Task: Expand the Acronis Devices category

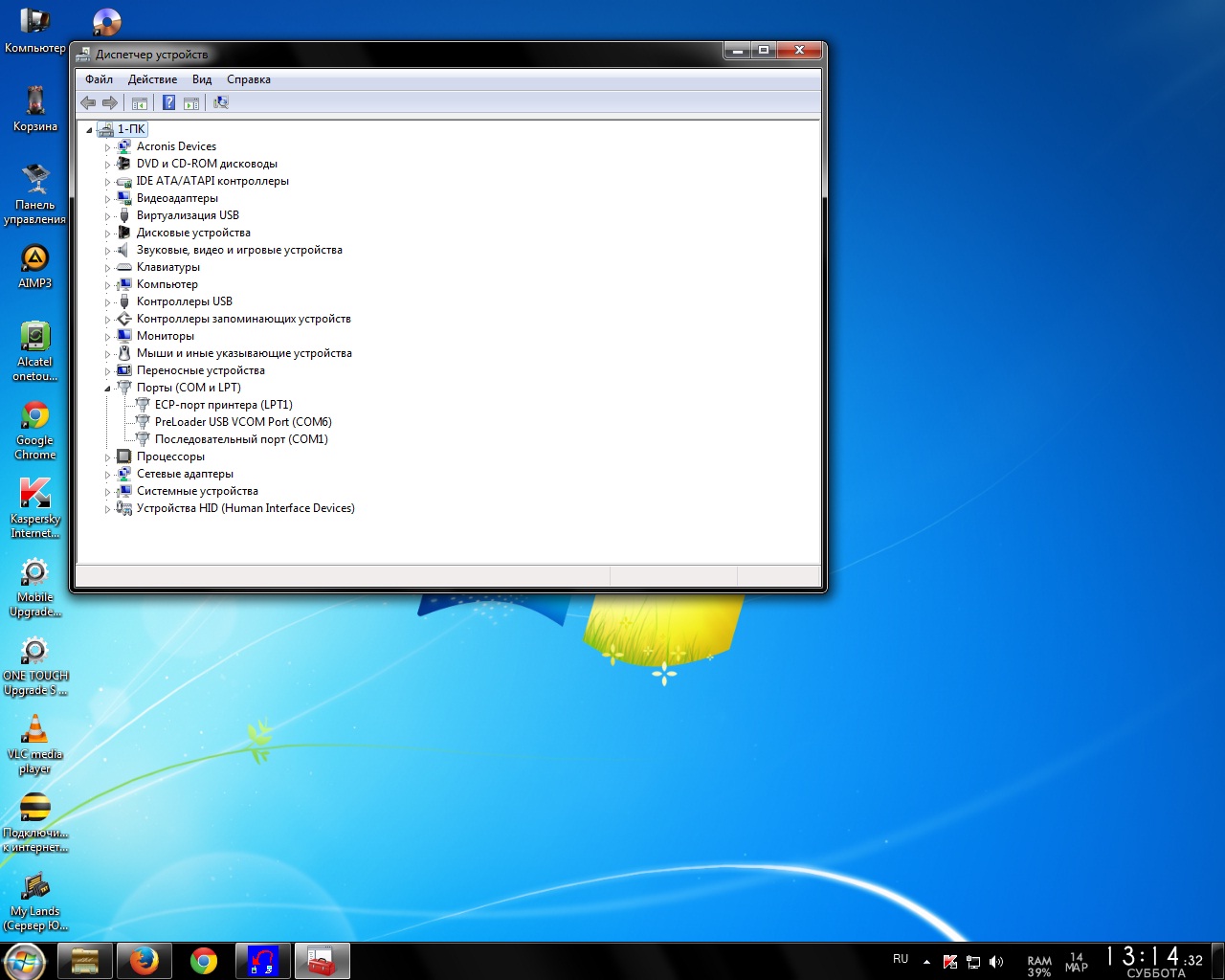Action: (x=107, y=147)
